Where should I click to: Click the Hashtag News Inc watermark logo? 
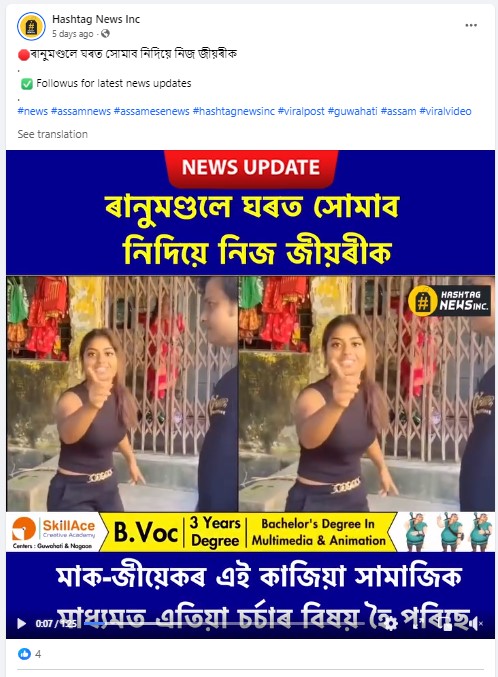pyautogui.click(x=449, y=301)
